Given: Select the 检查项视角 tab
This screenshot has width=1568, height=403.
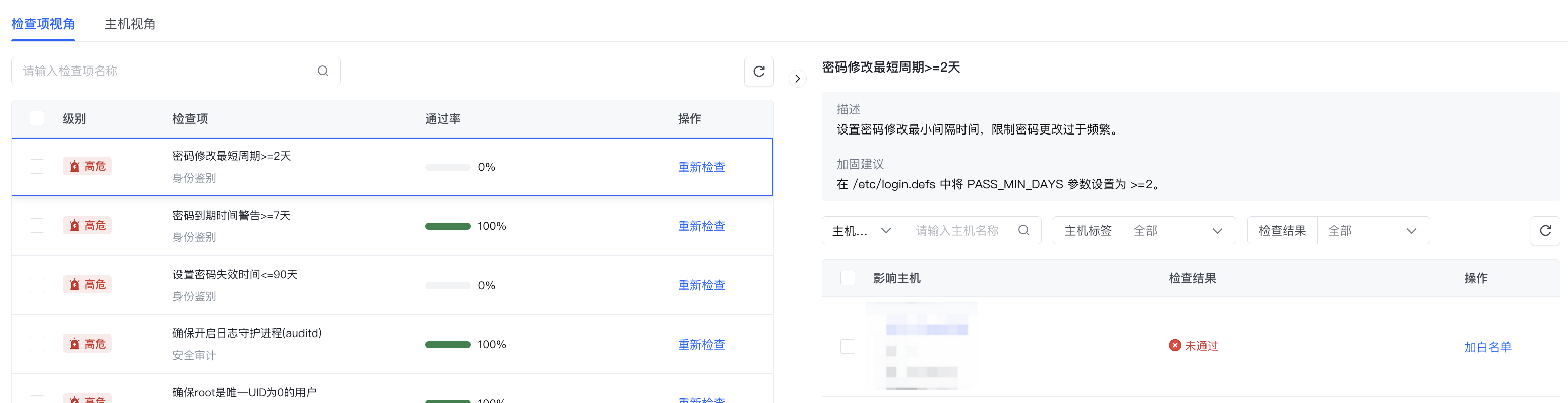Looking at the screenshot, I should pyautogui.click(x=43, y=24).
